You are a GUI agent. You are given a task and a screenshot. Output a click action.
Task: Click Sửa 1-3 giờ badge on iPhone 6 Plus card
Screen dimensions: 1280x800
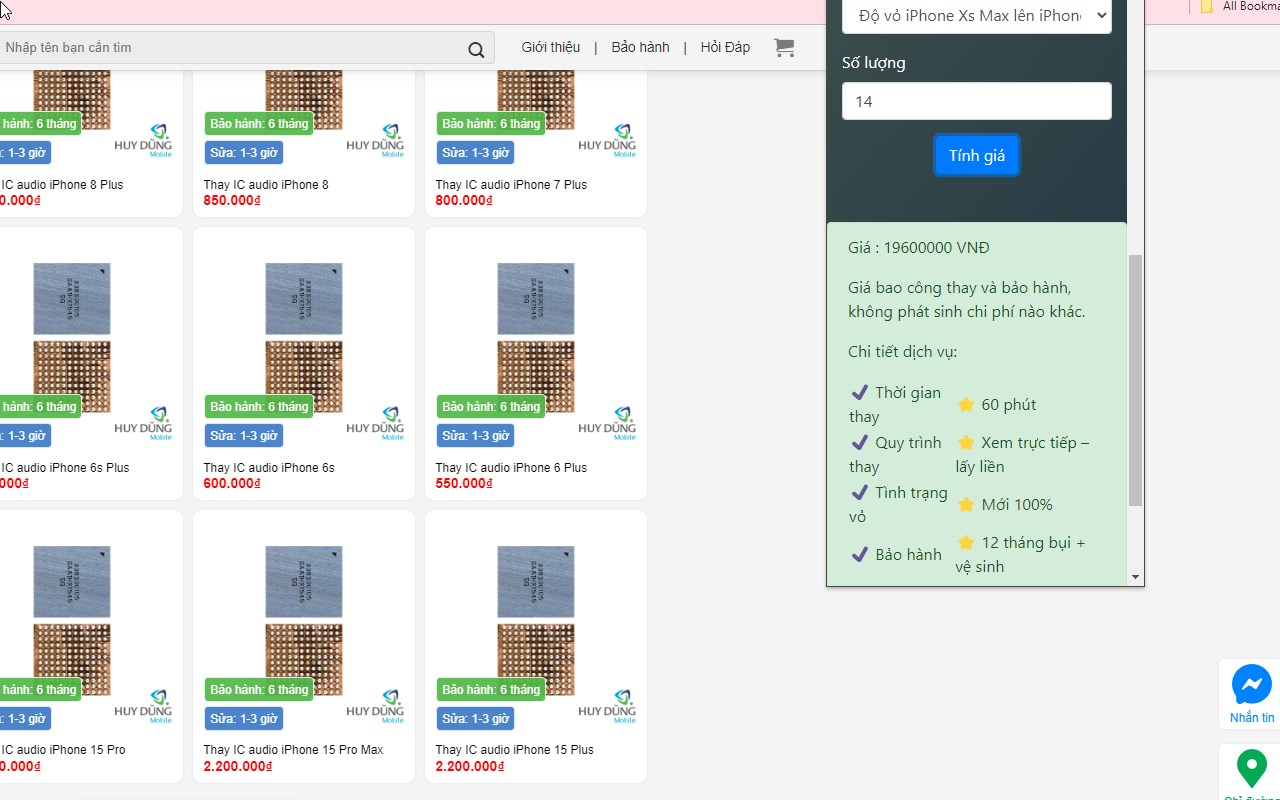(x=475, y=436)
